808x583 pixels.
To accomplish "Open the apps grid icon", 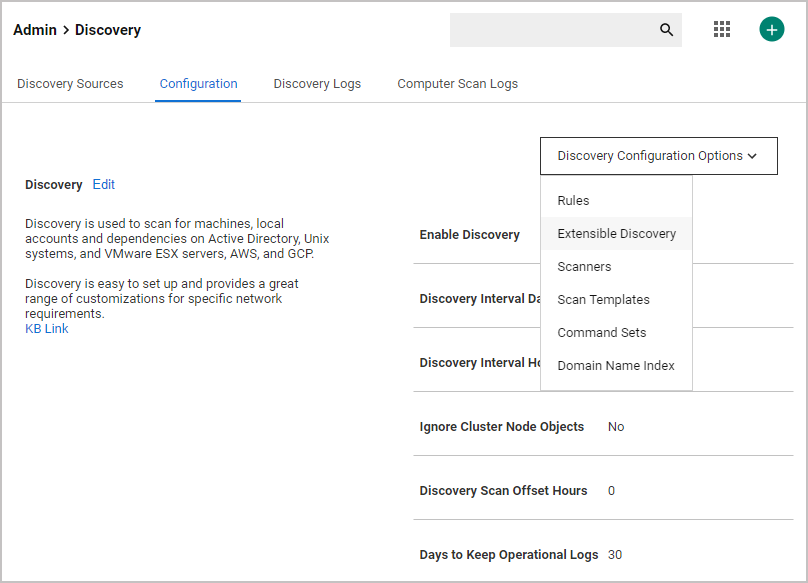I will pos(722,30).
